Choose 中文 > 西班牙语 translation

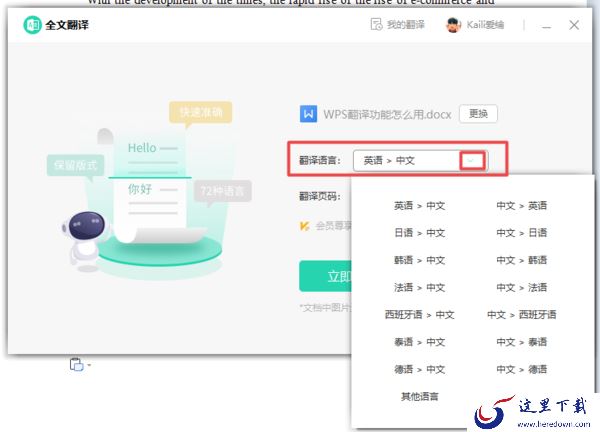[522, 315]
